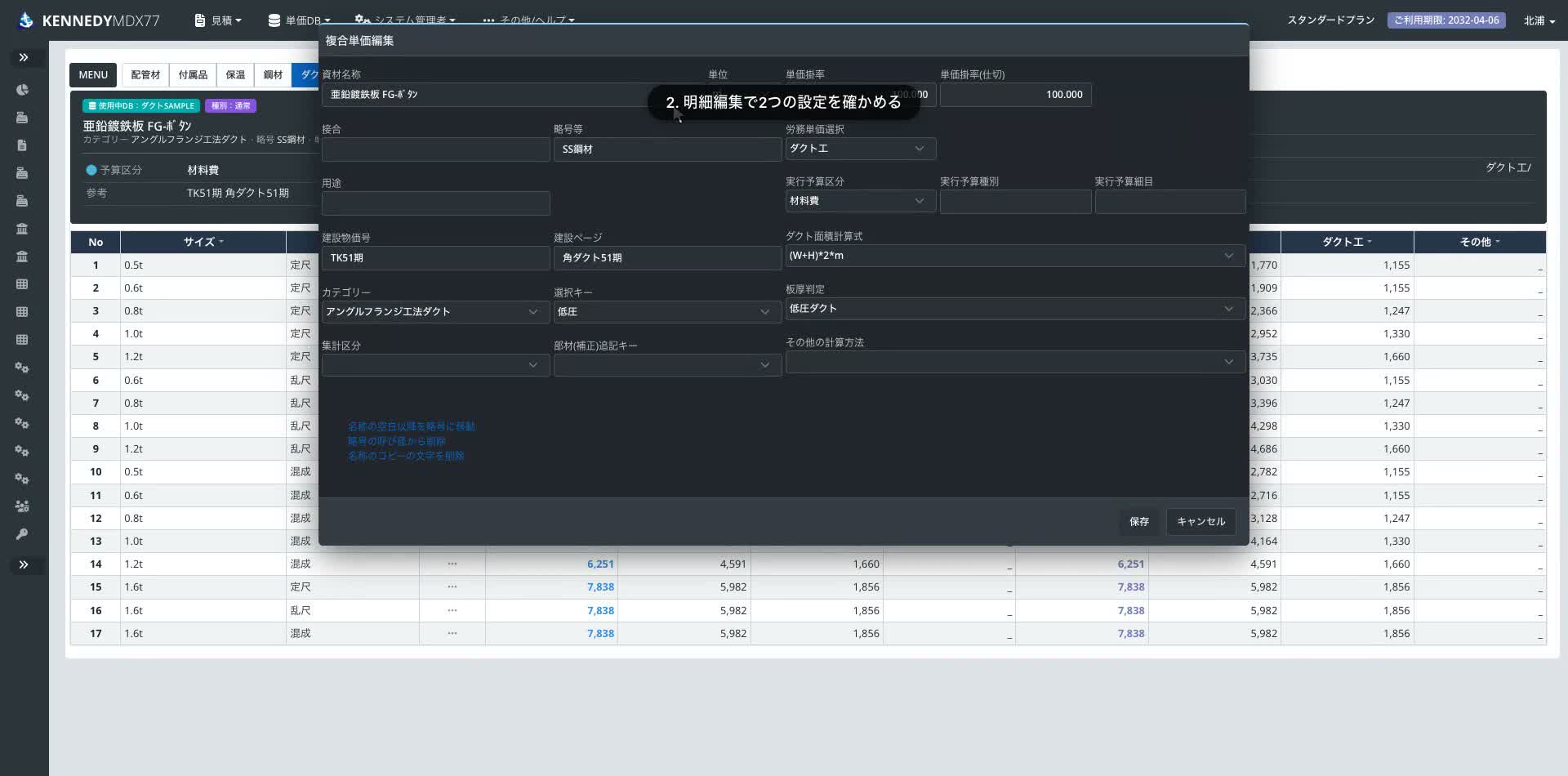Switch to the 配管材 tab
1568x776 pixels.
pos(145,75)
